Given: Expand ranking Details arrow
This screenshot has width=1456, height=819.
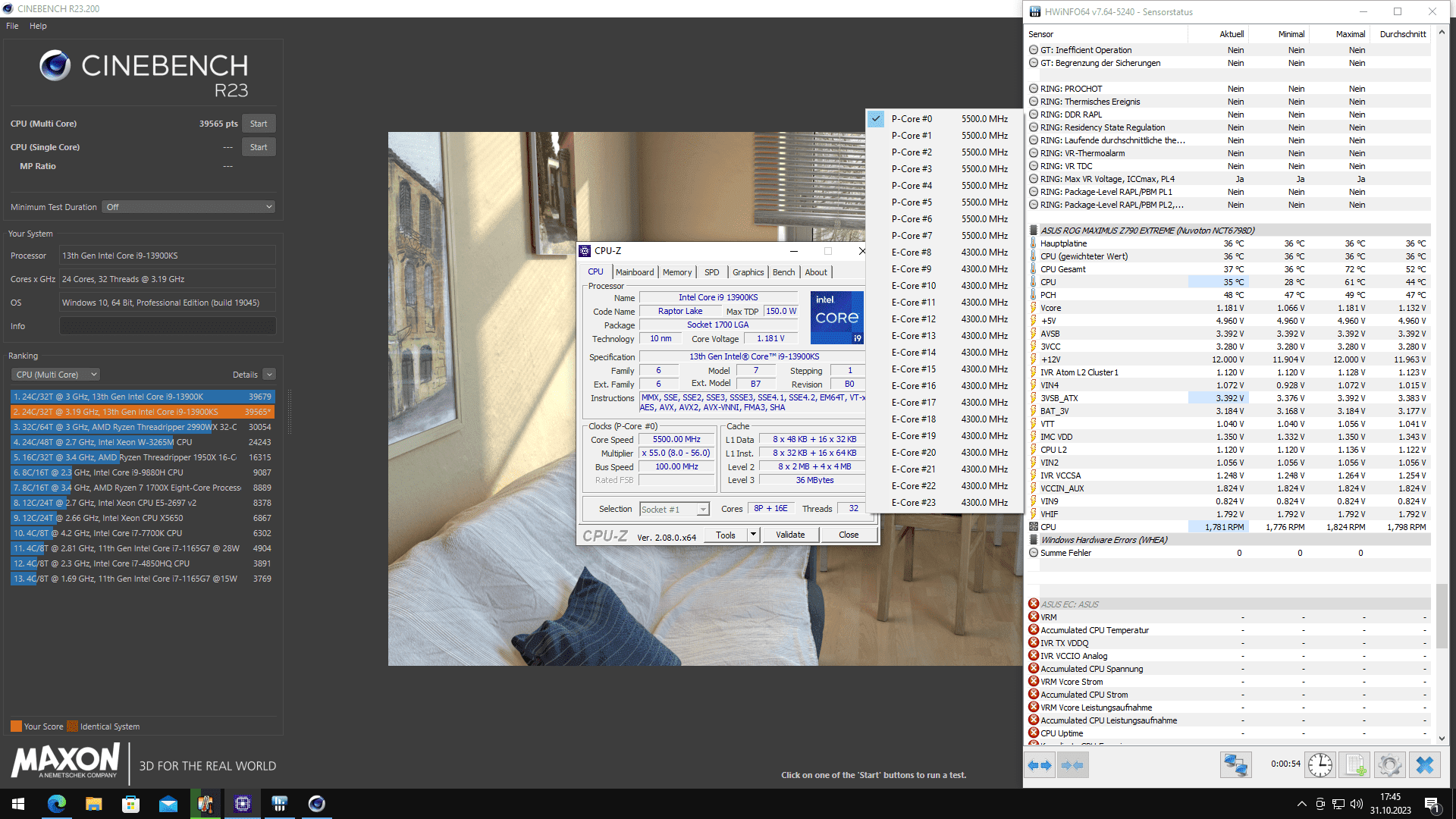Looking at the screenshot, I should tap(269, 375).
